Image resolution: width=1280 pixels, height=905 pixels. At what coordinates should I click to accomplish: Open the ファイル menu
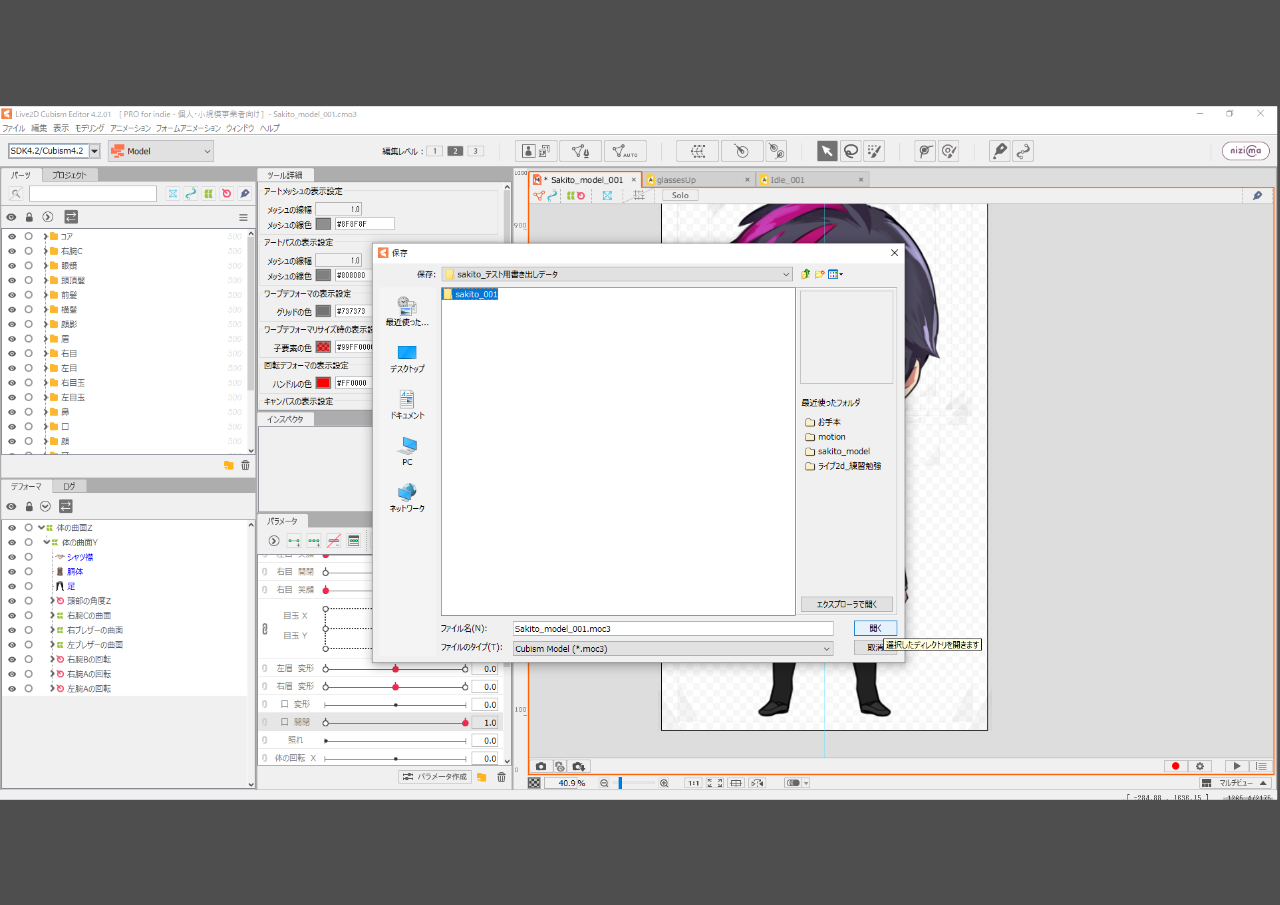coord(13,129)
